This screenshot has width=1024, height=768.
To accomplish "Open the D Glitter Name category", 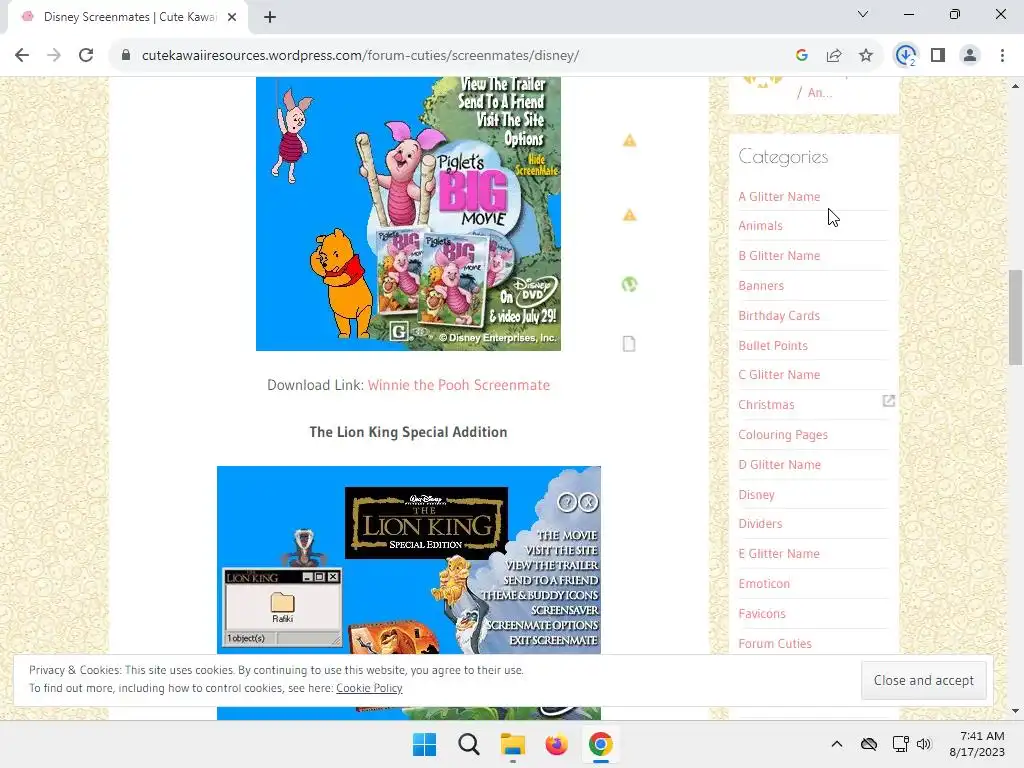I will [x=780, y=464].
